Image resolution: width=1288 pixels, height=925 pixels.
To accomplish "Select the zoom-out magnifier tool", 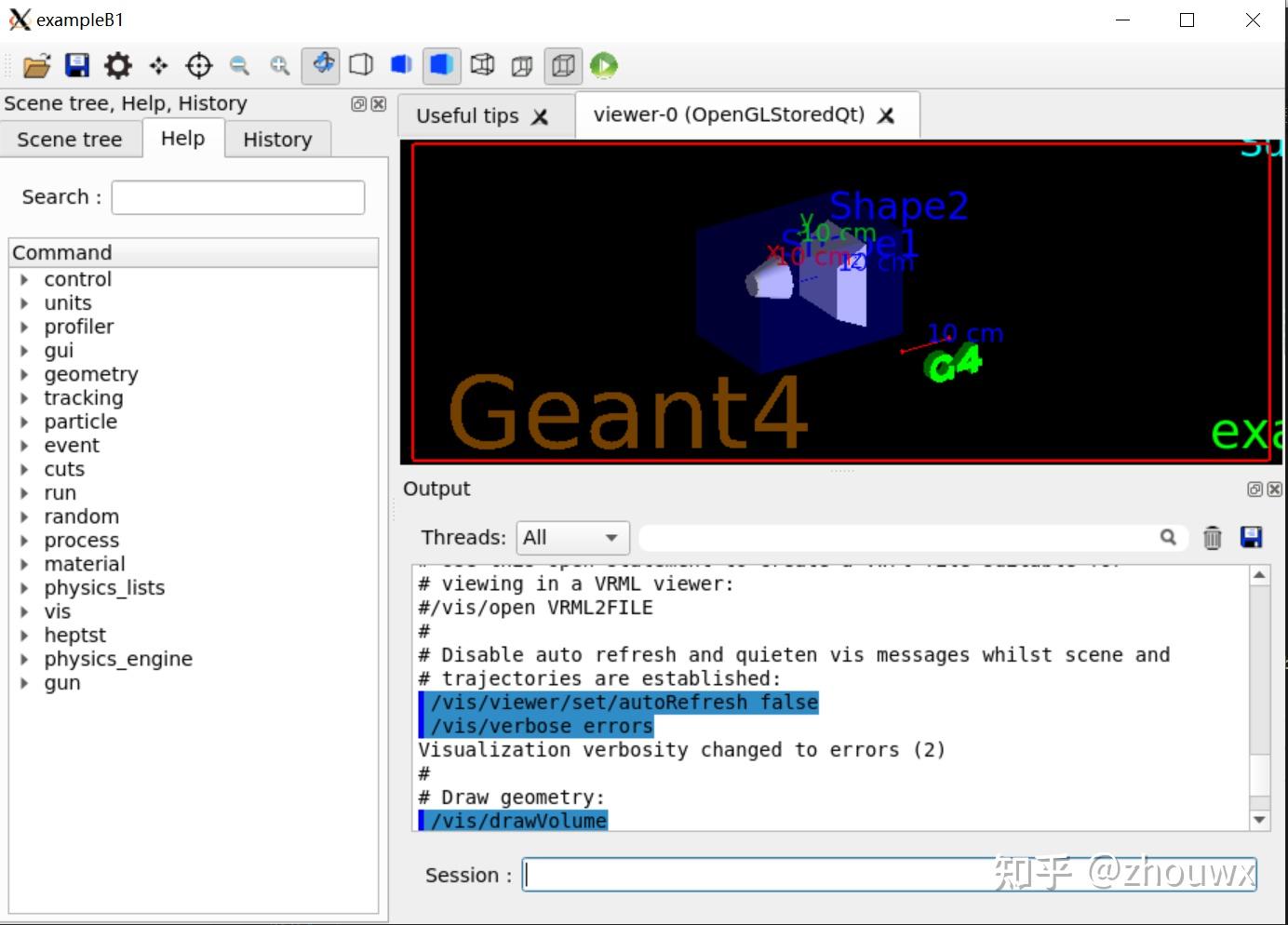I will point(239,65).
